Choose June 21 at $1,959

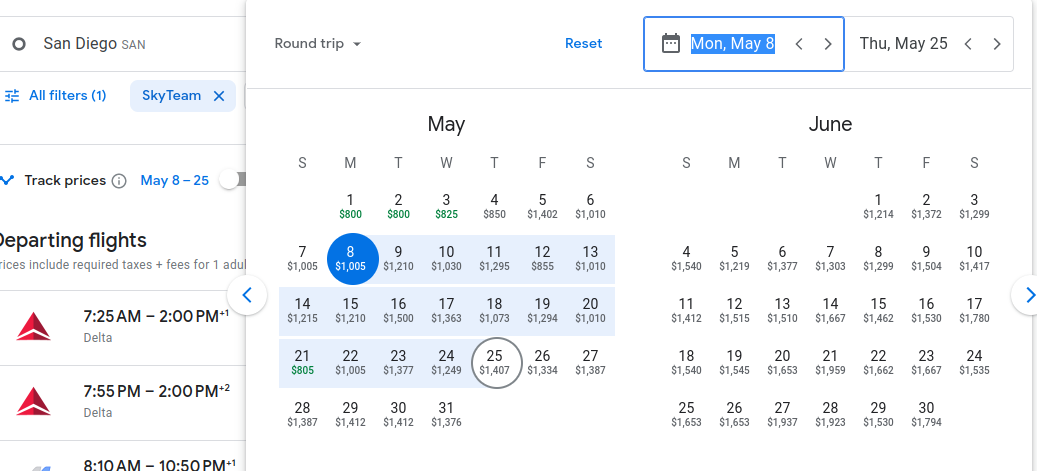click(830, 362)
